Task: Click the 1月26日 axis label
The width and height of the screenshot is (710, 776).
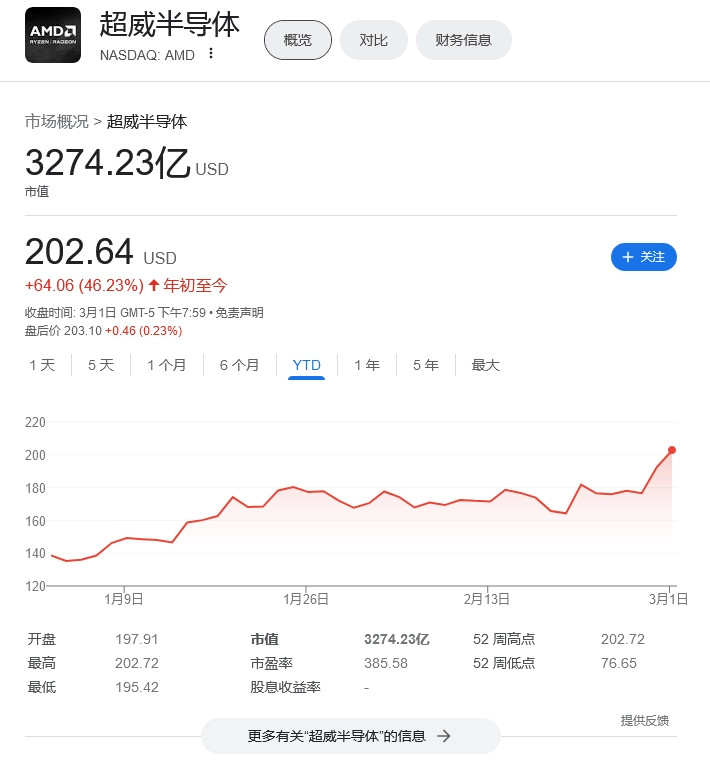Action: (x=306, y=599)
